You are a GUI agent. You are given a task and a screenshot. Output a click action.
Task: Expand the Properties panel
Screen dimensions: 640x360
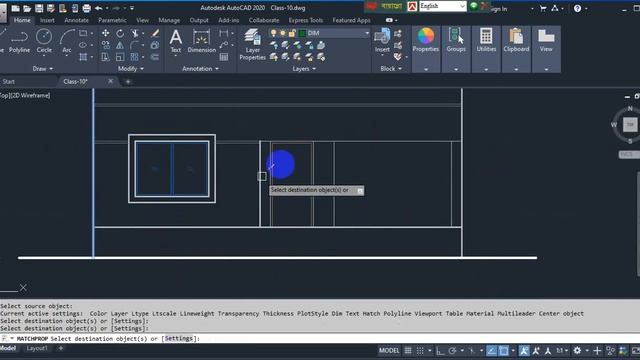426,69
